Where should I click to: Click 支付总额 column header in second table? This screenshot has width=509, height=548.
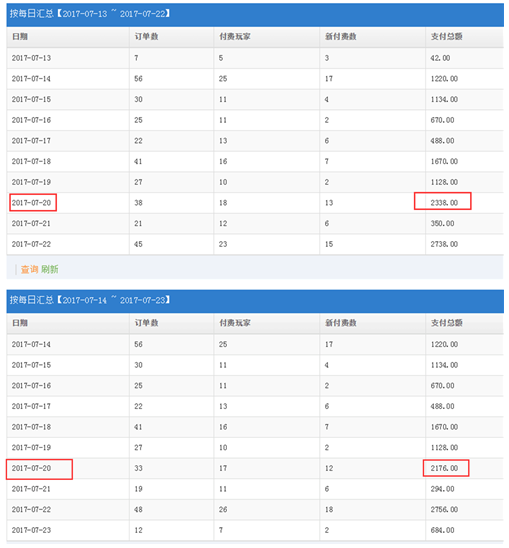pos(446,323)
